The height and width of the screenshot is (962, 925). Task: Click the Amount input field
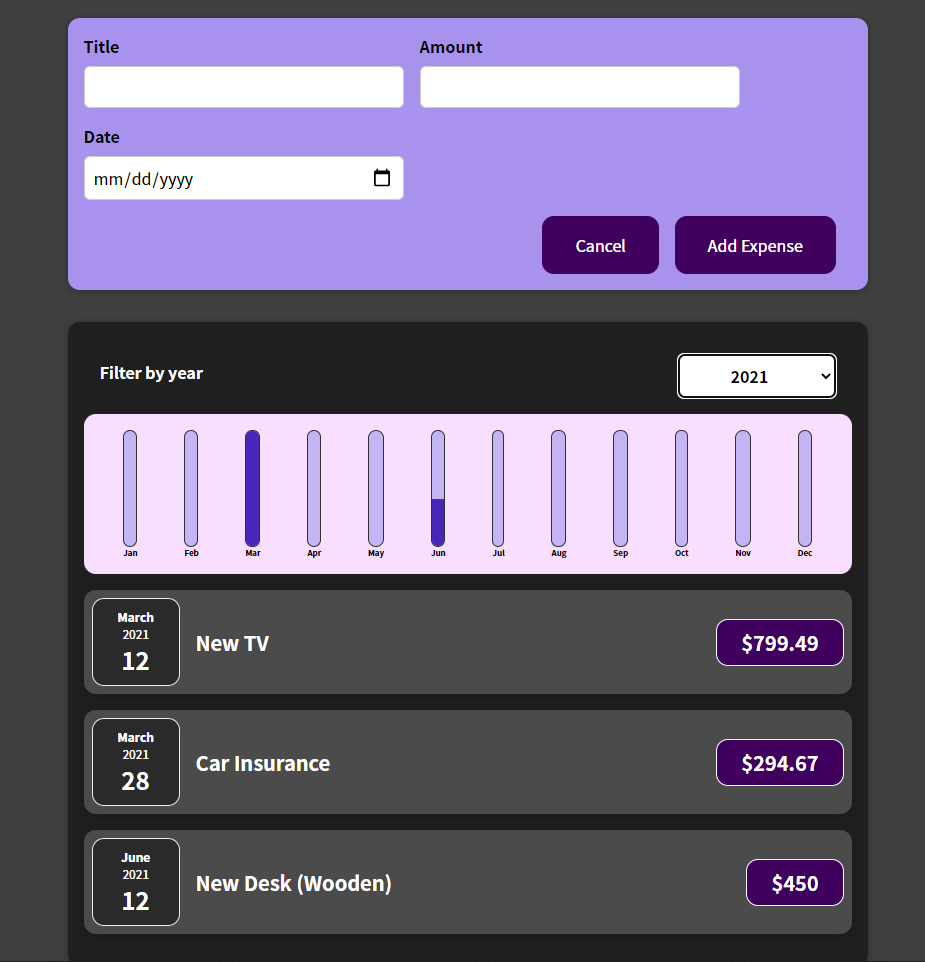[x=579, y=87]
